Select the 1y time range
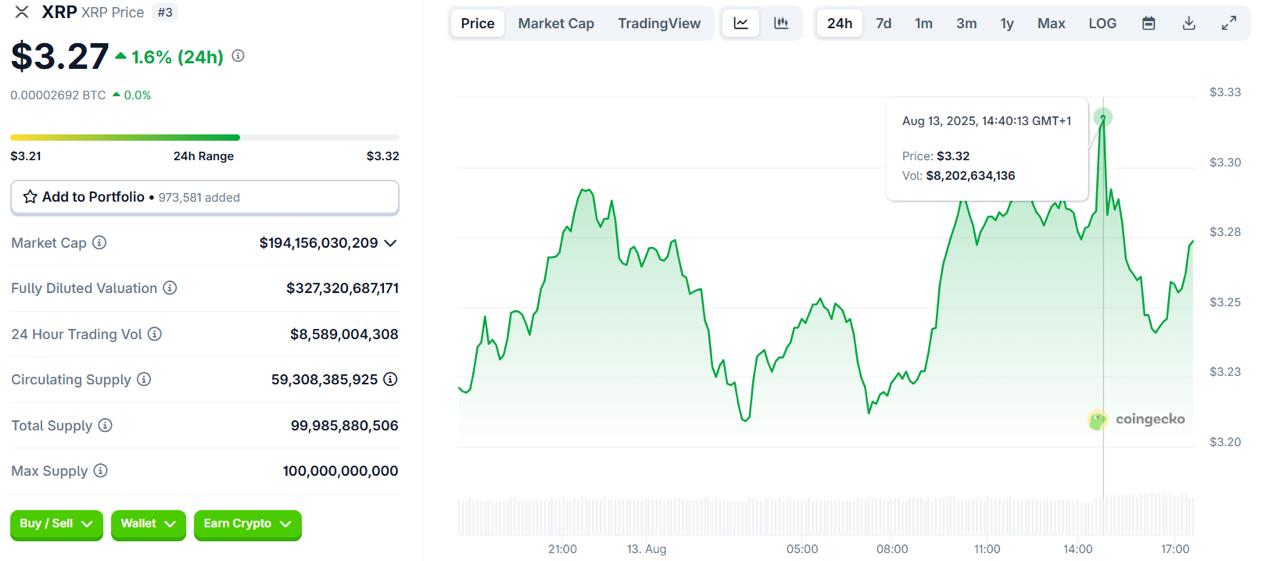Screen dimensions: 1280x561 (x=1007, y=23)
